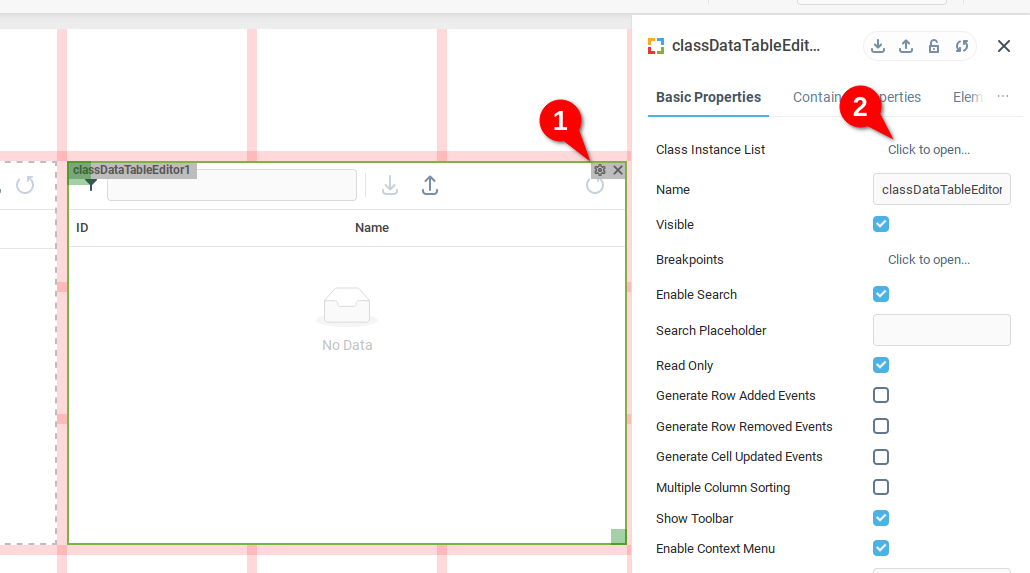Click the properties panel upload icon
1030x573 pixels.
tap(906, 46)
